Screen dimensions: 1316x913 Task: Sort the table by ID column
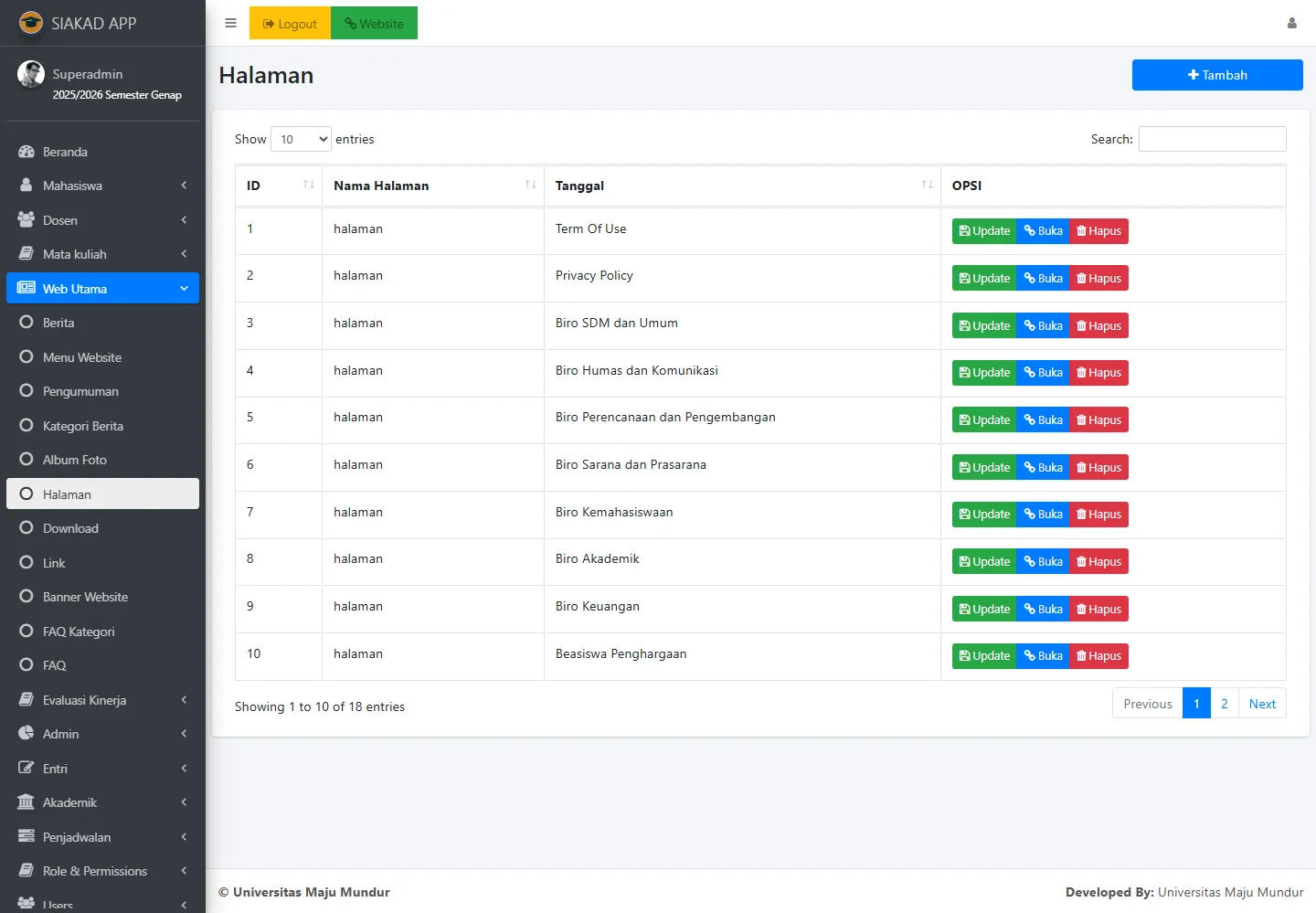coord(278,186)
